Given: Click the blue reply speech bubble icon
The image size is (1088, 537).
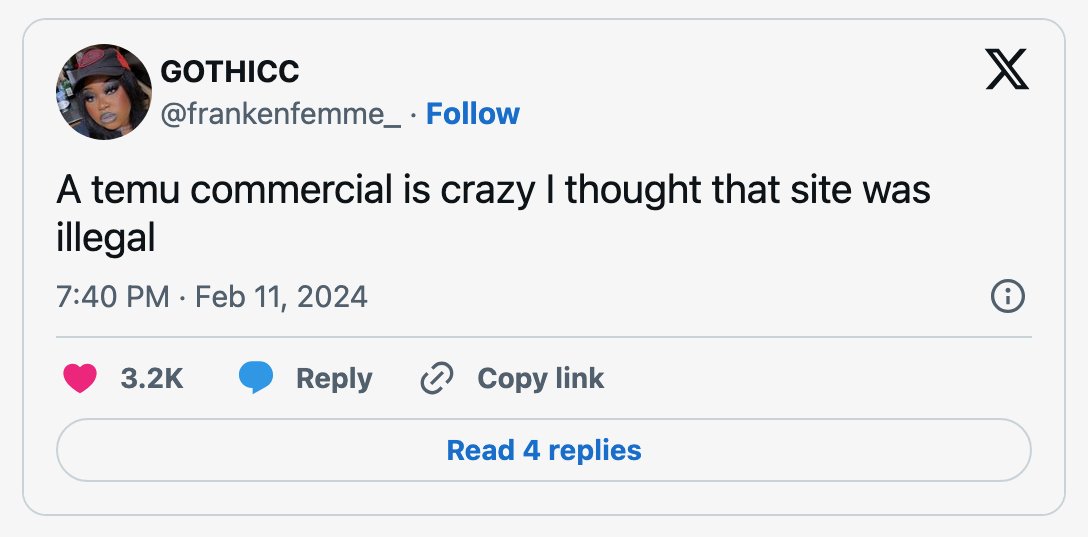Looking at the screenshot, I should [x=256, y=378].
